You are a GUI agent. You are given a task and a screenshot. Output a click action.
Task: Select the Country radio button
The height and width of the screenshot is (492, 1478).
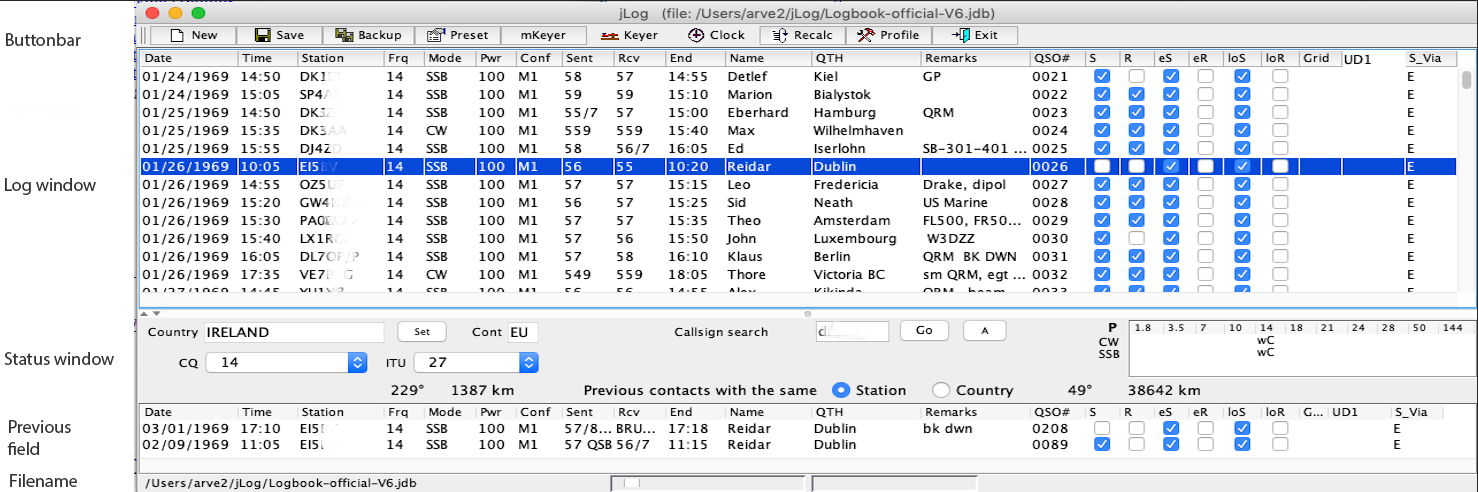941,390
